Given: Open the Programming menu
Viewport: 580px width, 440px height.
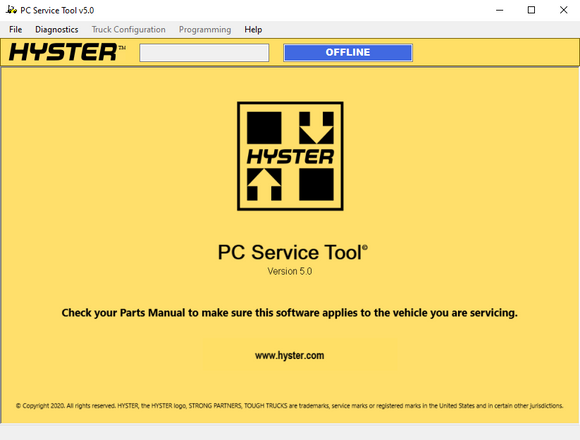Looking at the screenshot, I should point(205,30).
